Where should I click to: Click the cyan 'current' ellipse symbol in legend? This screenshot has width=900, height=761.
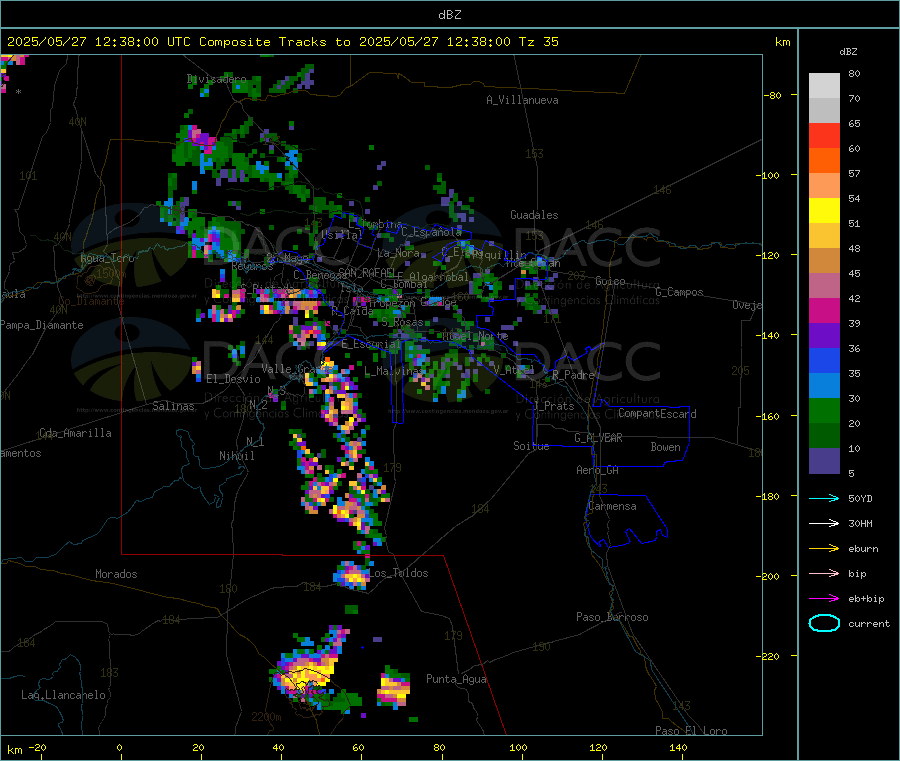[824, 623]
